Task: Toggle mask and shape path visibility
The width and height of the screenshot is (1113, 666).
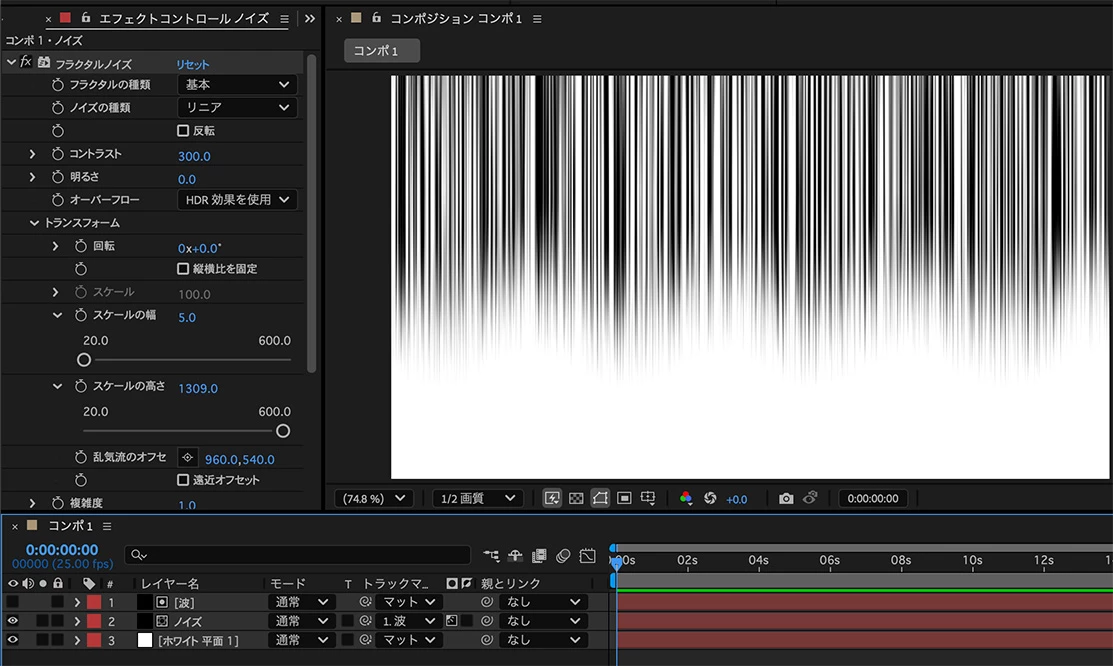Action: (x=600, y=498)
